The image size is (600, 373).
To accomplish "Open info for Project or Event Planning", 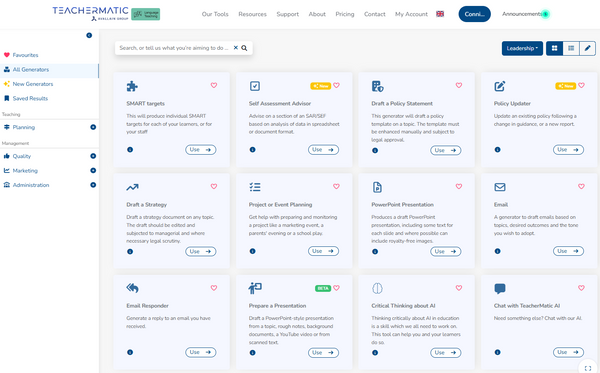I will [x=253, y=251].
